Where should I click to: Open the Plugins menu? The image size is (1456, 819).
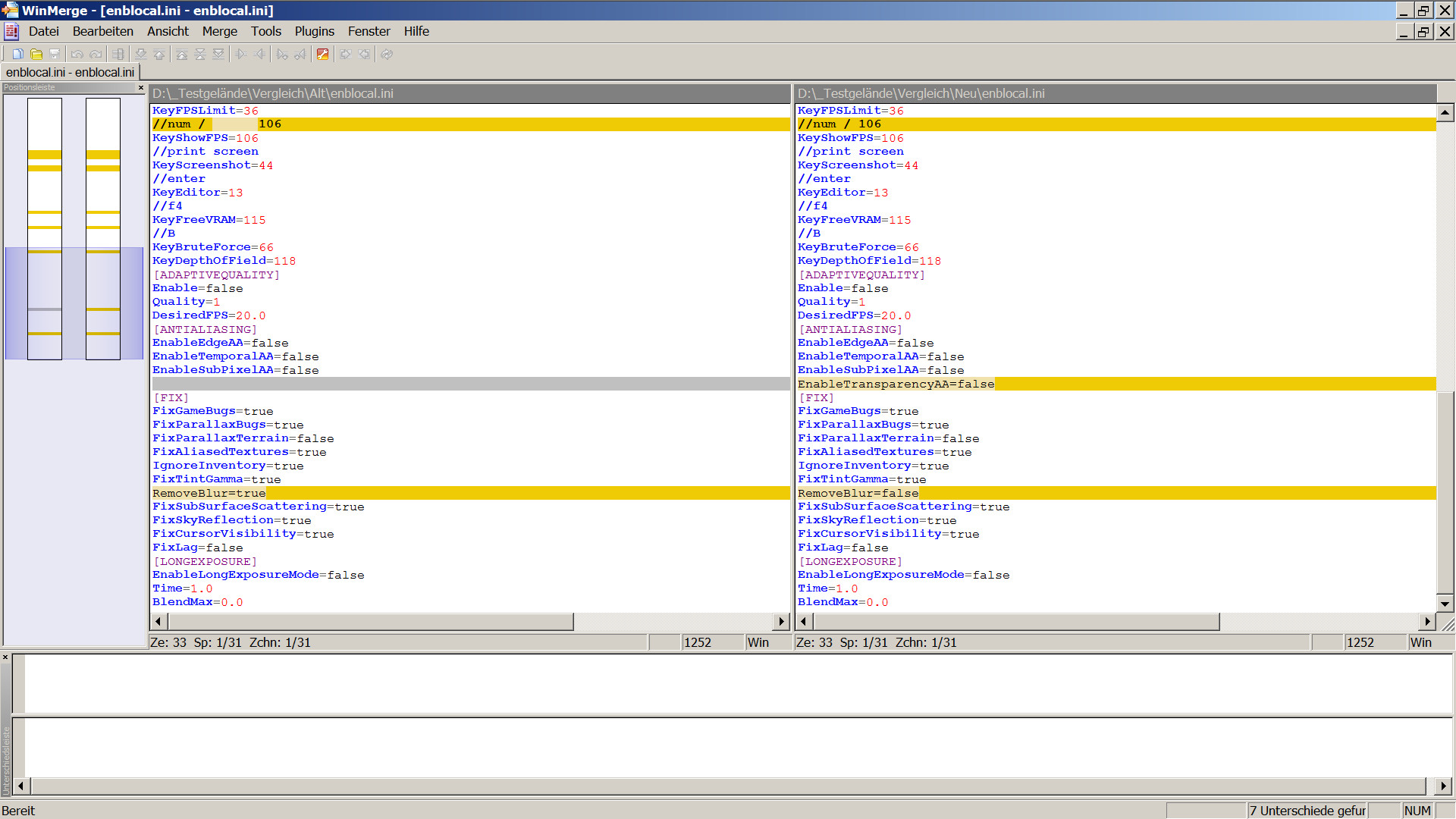tap(314, 31)
